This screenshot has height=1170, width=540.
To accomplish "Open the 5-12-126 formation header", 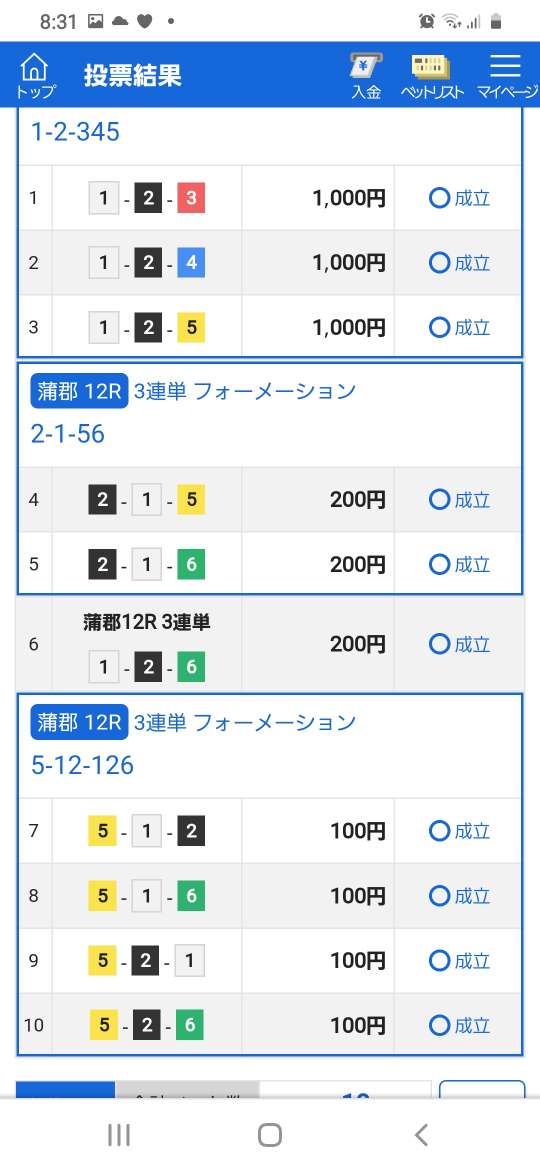I will pyautogui.click(x=82, y=765).
